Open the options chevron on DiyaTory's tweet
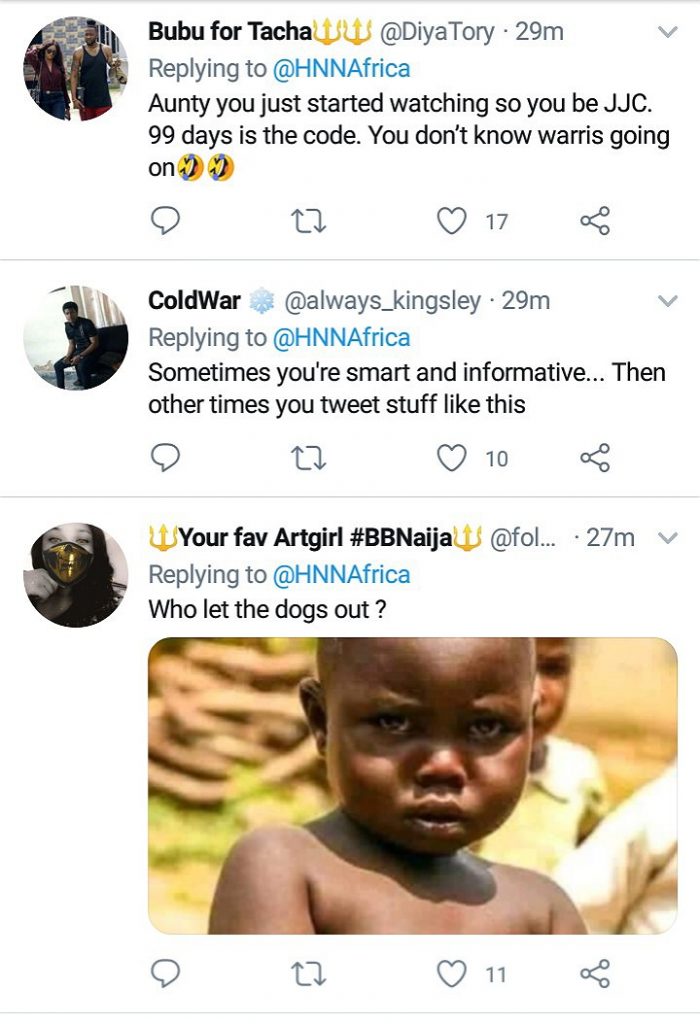The width and height of the screenshot is (700, 1024). (x=667, y=32)
